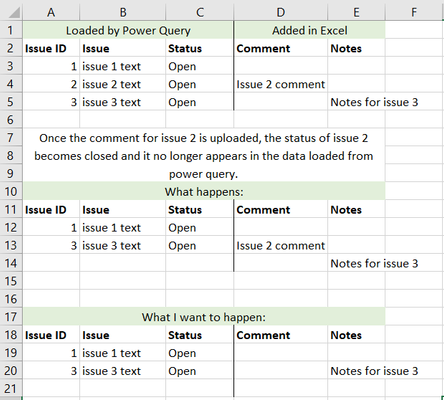
Task: Click the Status header cell in row 2
Action: pyautogui.click(x=199, y=48)
